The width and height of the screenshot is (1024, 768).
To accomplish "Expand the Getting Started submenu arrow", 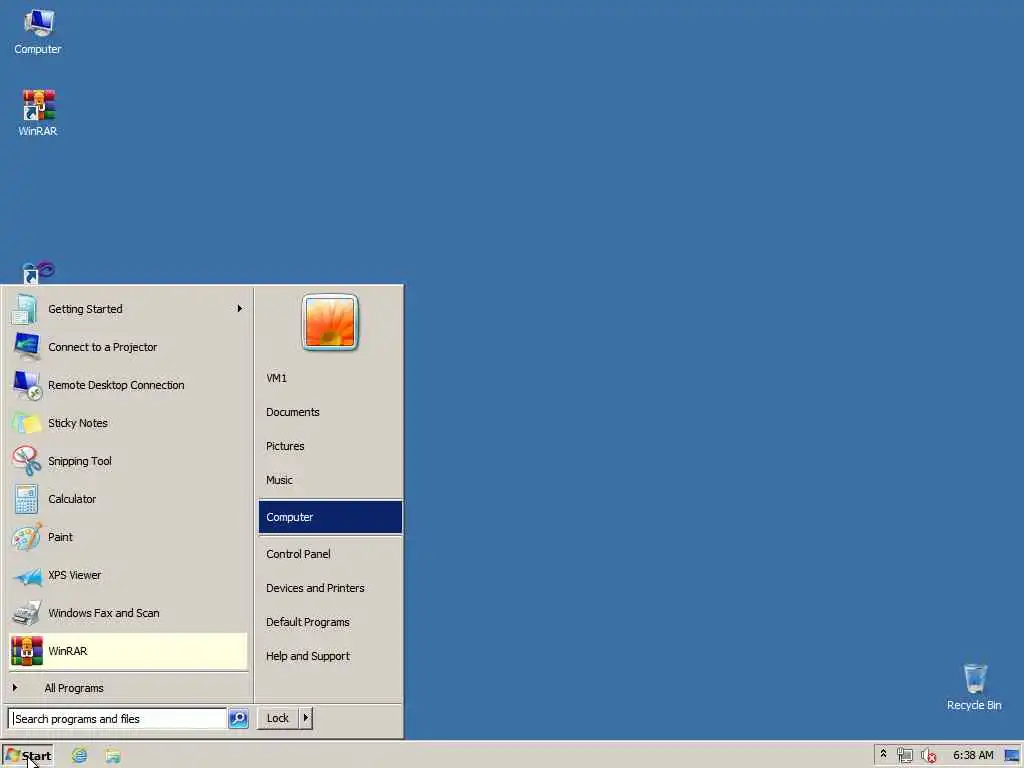I will pos(240,309).
